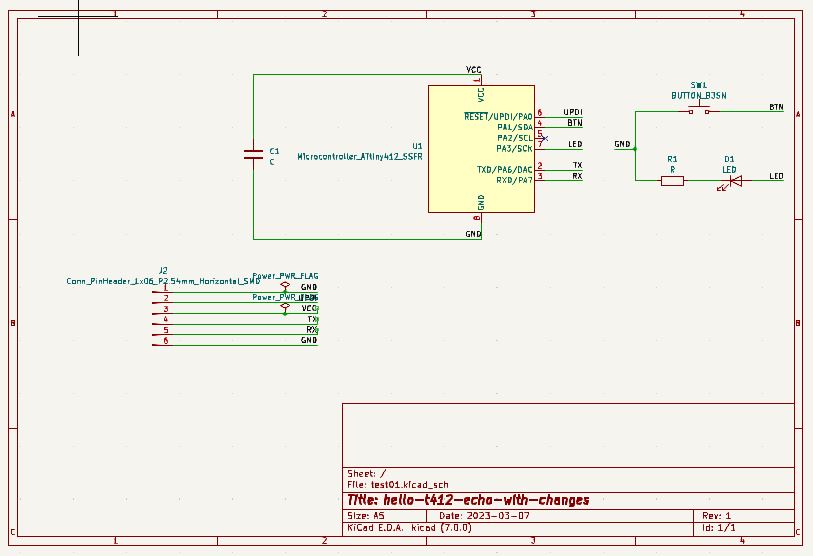This screenshot has height=556, width=813.
Task: Select the GND label on J2 pin 6
Action: coord(309,340)
